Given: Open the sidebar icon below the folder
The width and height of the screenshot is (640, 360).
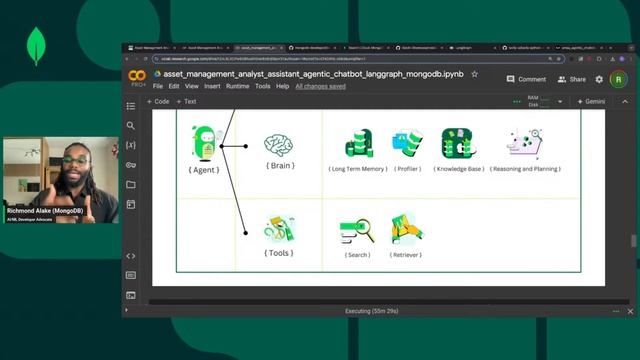Looking at the screenshot, I should (131, 204).
